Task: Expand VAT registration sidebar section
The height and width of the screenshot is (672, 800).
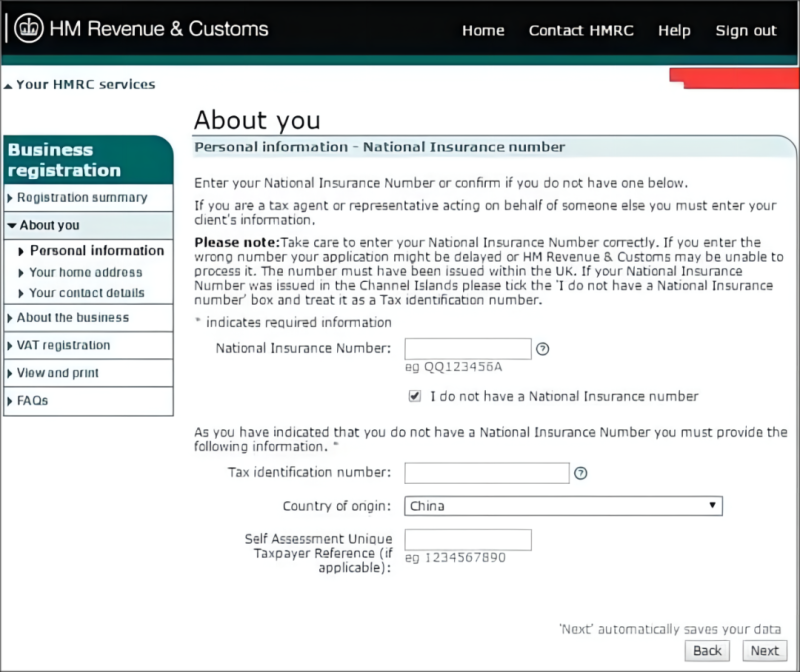Action: point(88,345)
